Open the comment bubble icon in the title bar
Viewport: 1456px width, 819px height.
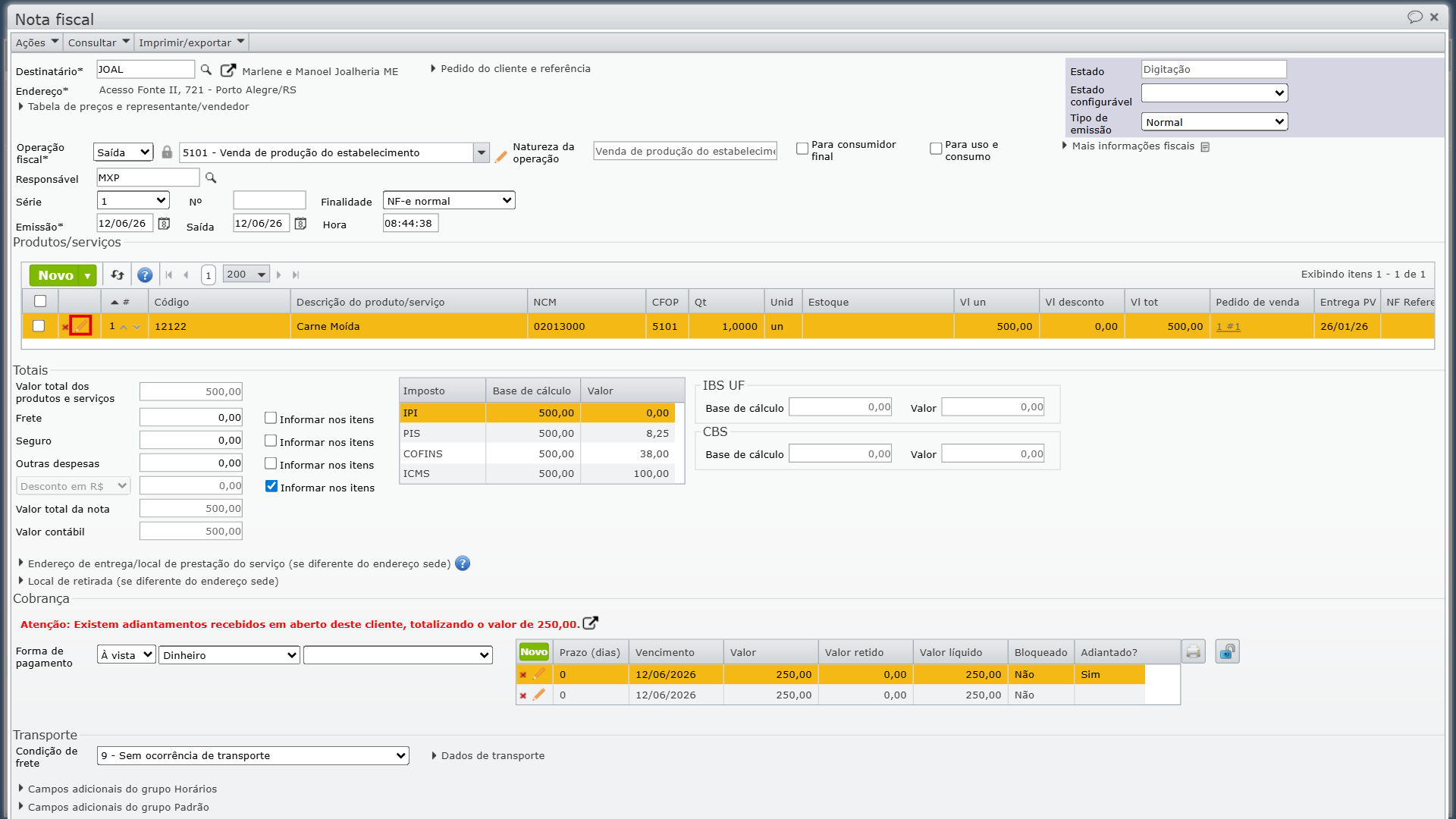coord(1414,17)
